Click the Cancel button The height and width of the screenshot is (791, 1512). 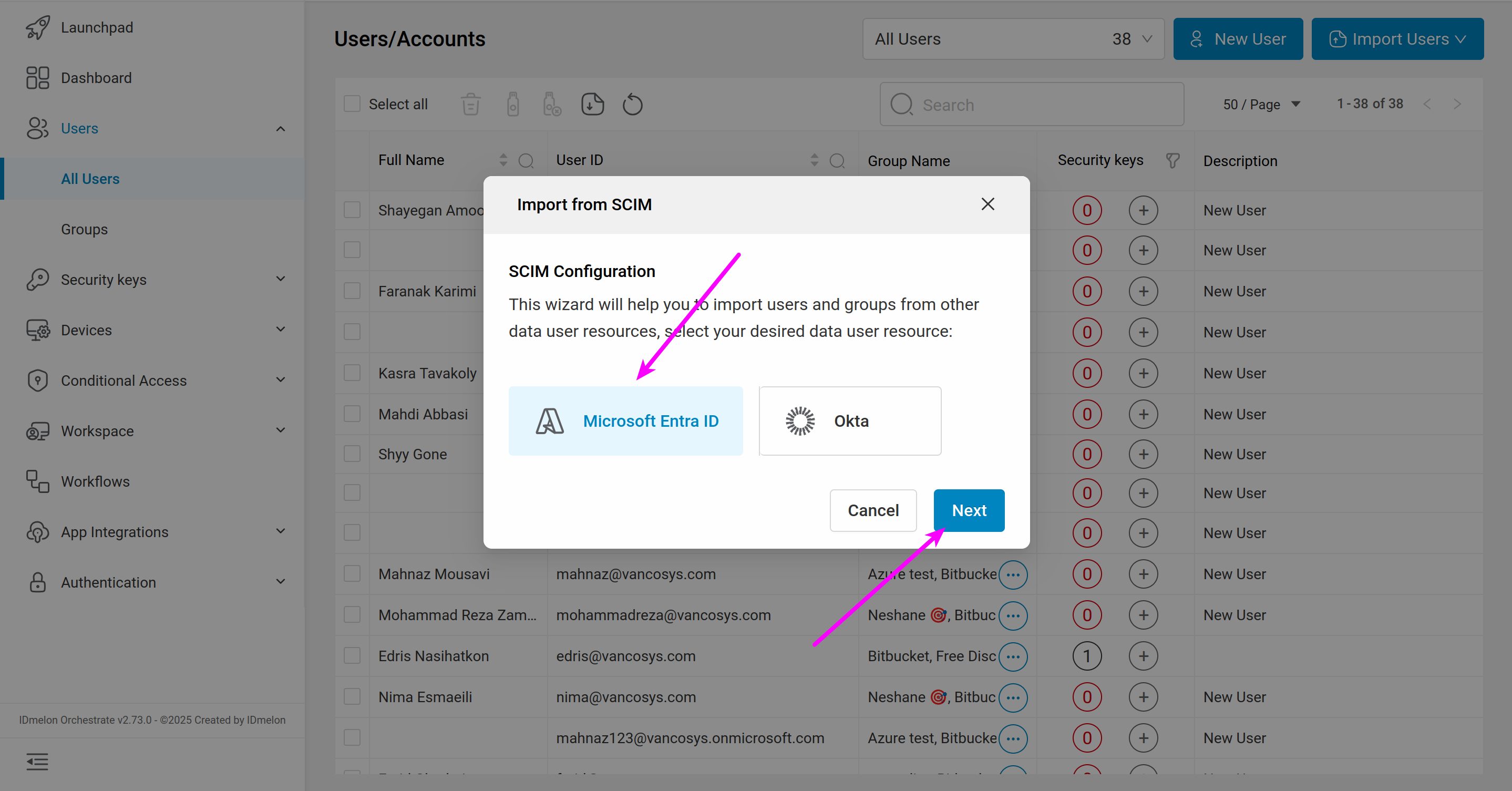click(873, 510)
